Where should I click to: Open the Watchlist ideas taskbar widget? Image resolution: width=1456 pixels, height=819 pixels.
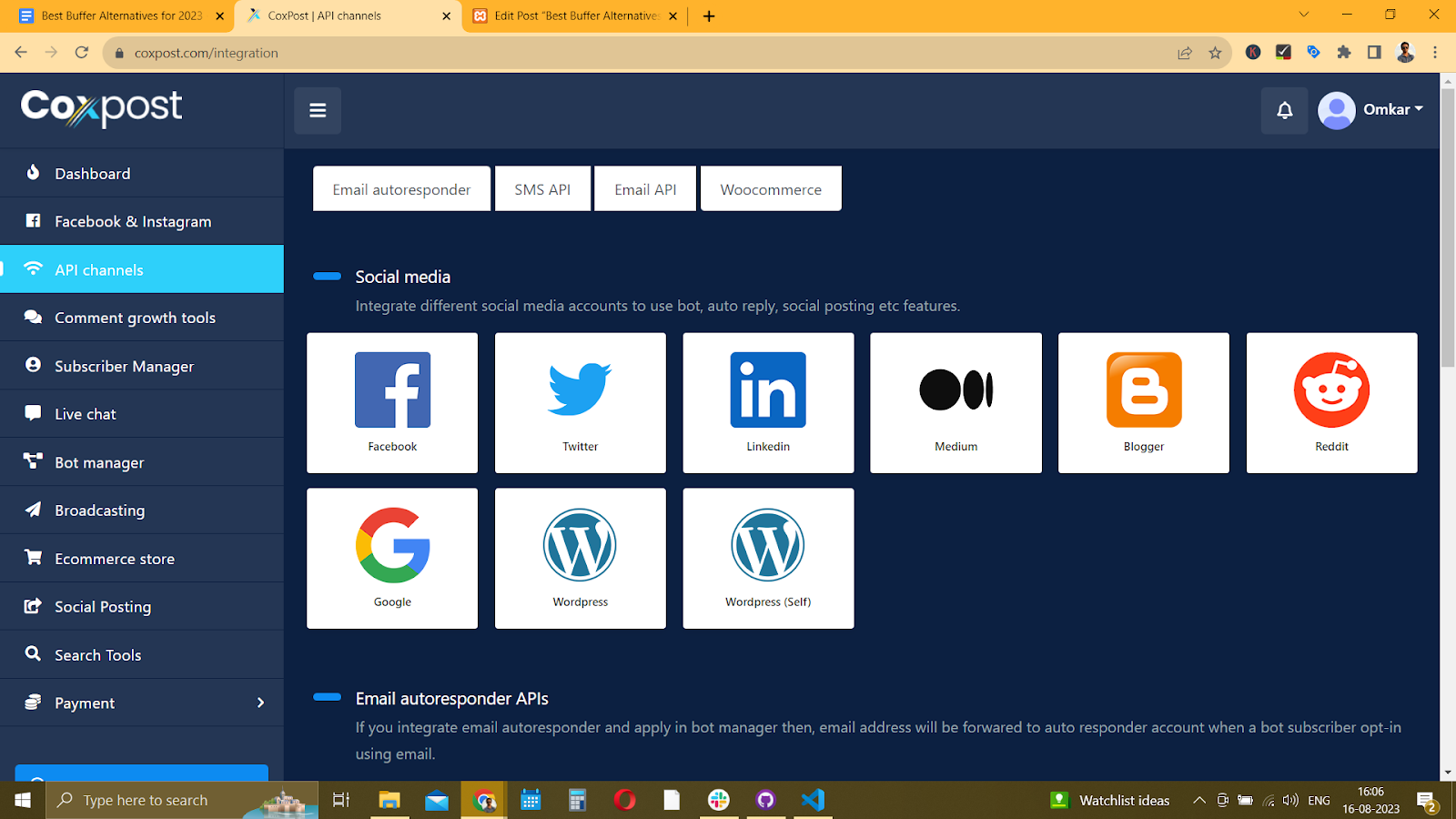1110,800
